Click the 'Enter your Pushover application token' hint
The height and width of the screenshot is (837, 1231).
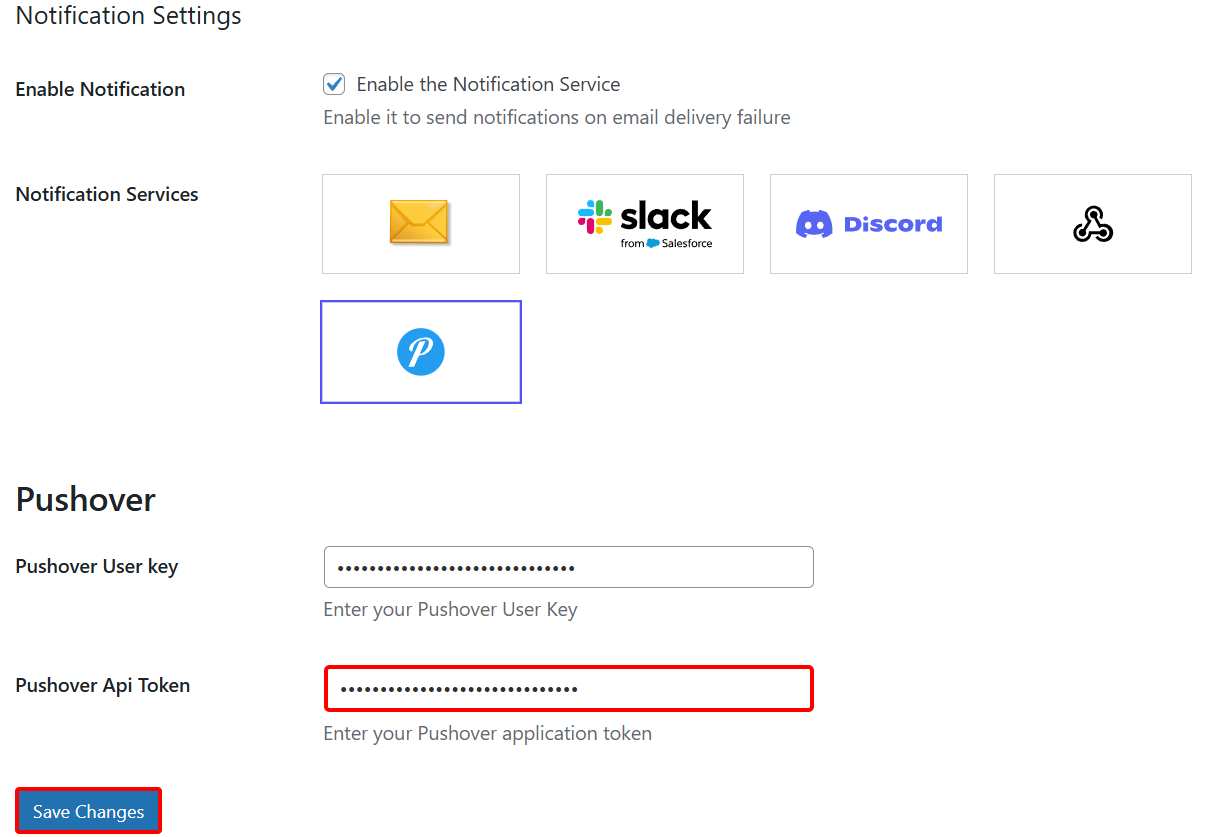point(487,734)
